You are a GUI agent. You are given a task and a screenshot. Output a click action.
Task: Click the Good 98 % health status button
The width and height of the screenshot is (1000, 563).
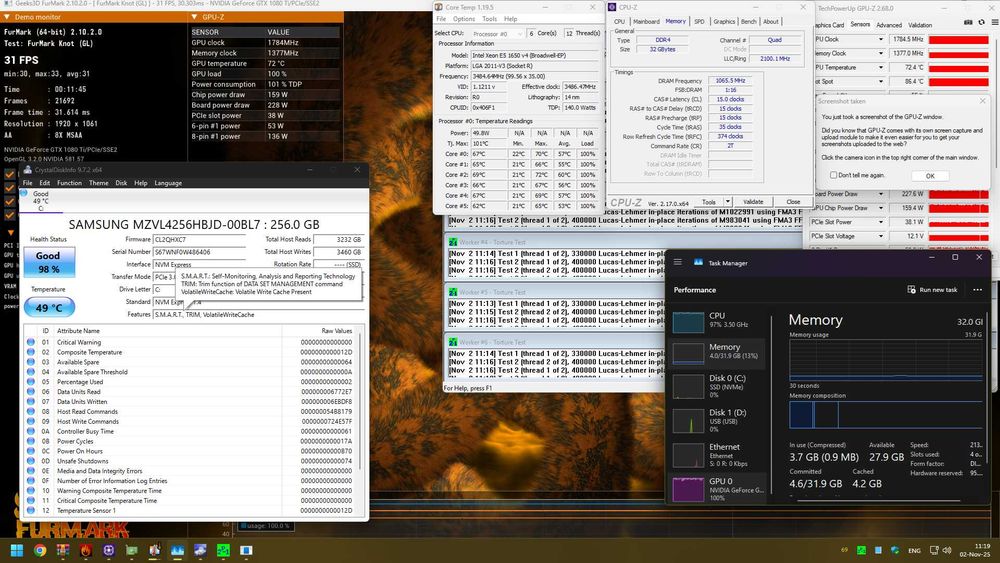[x=48, y=262]
